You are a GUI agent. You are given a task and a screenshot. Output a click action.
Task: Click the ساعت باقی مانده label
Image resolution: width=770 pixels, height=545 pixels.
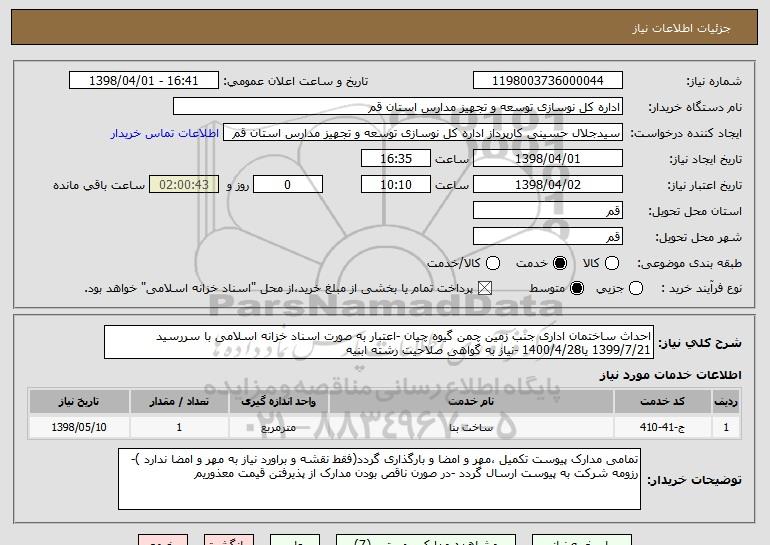[x=99, y=185]
